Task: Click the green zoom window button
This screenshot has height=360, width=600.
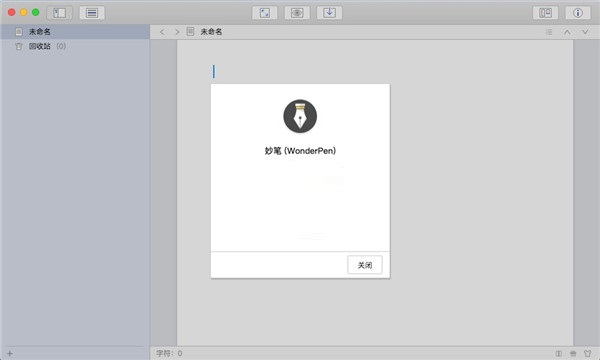Action: point(36,12)
